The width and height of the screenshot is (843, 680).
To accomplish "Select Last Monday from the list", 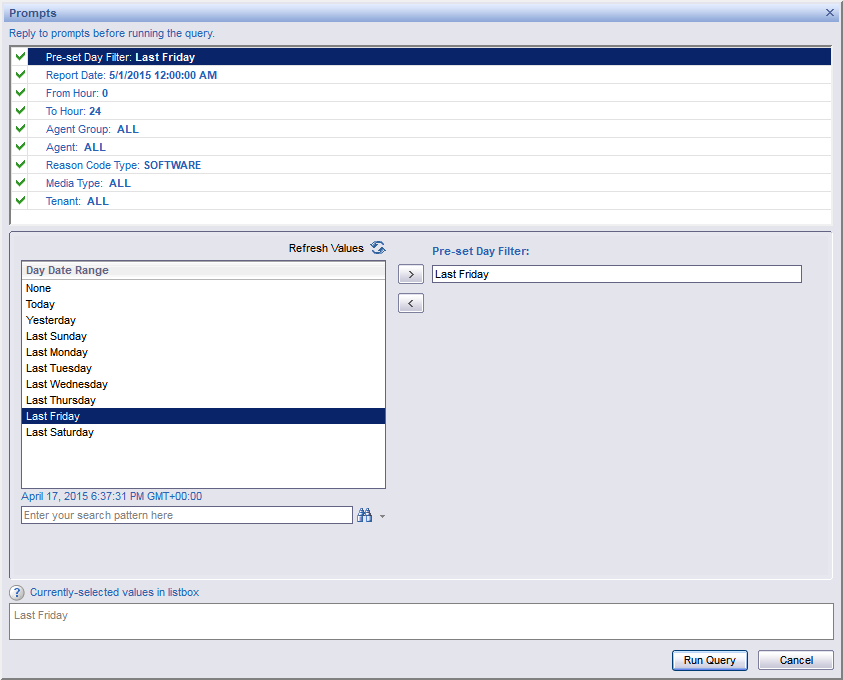I will (57, 352).
